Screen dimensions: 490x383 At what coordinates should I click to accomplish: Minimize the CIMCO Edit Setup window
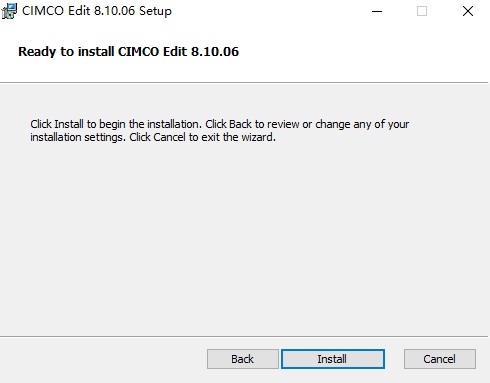click(377, 11)
